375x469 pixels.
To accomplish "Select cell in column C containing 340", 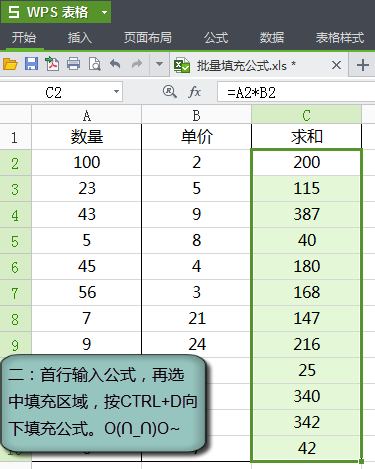I will [306, 397].
